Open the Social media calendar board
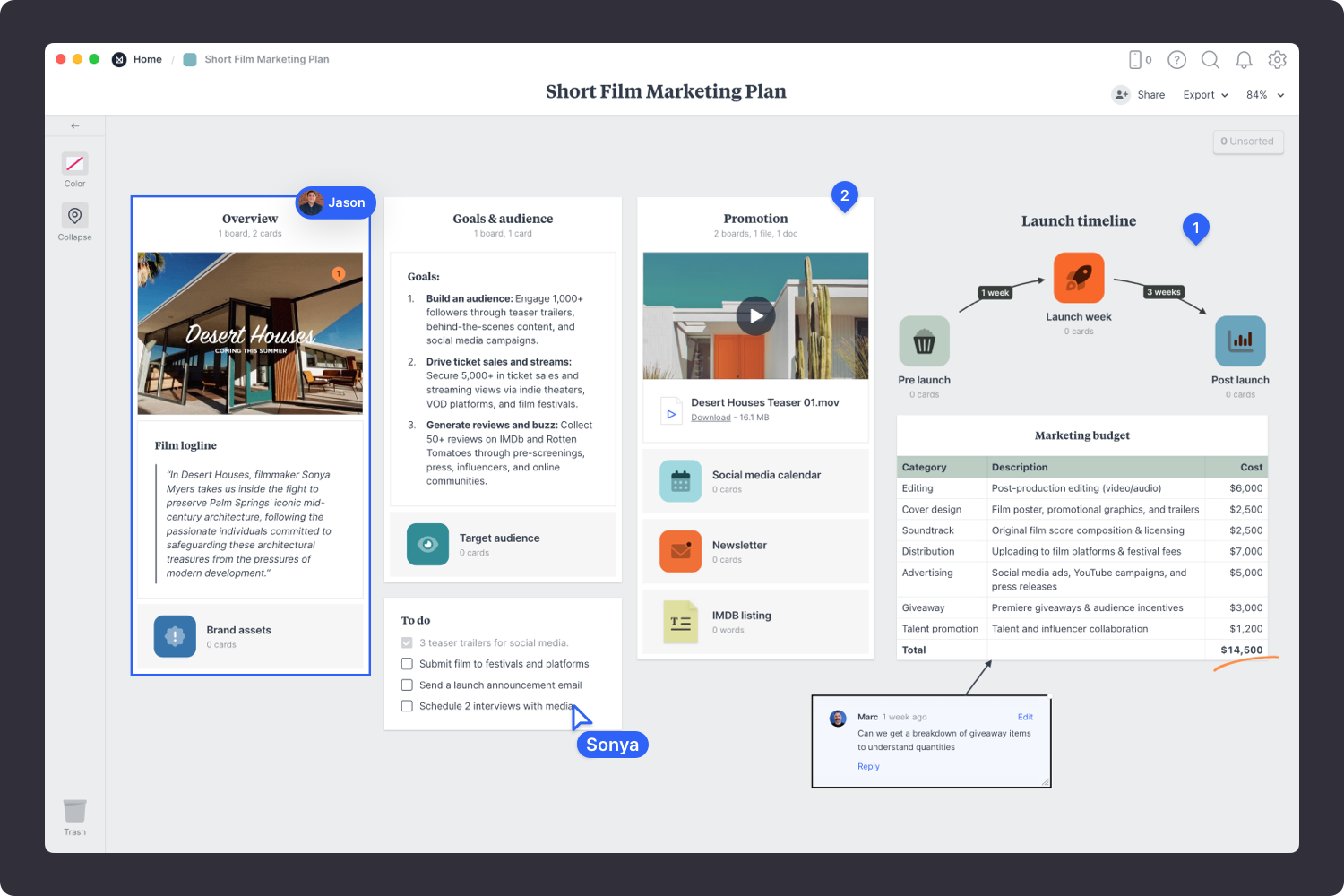This screenshot has height=896, width=1344. (681, 481)
